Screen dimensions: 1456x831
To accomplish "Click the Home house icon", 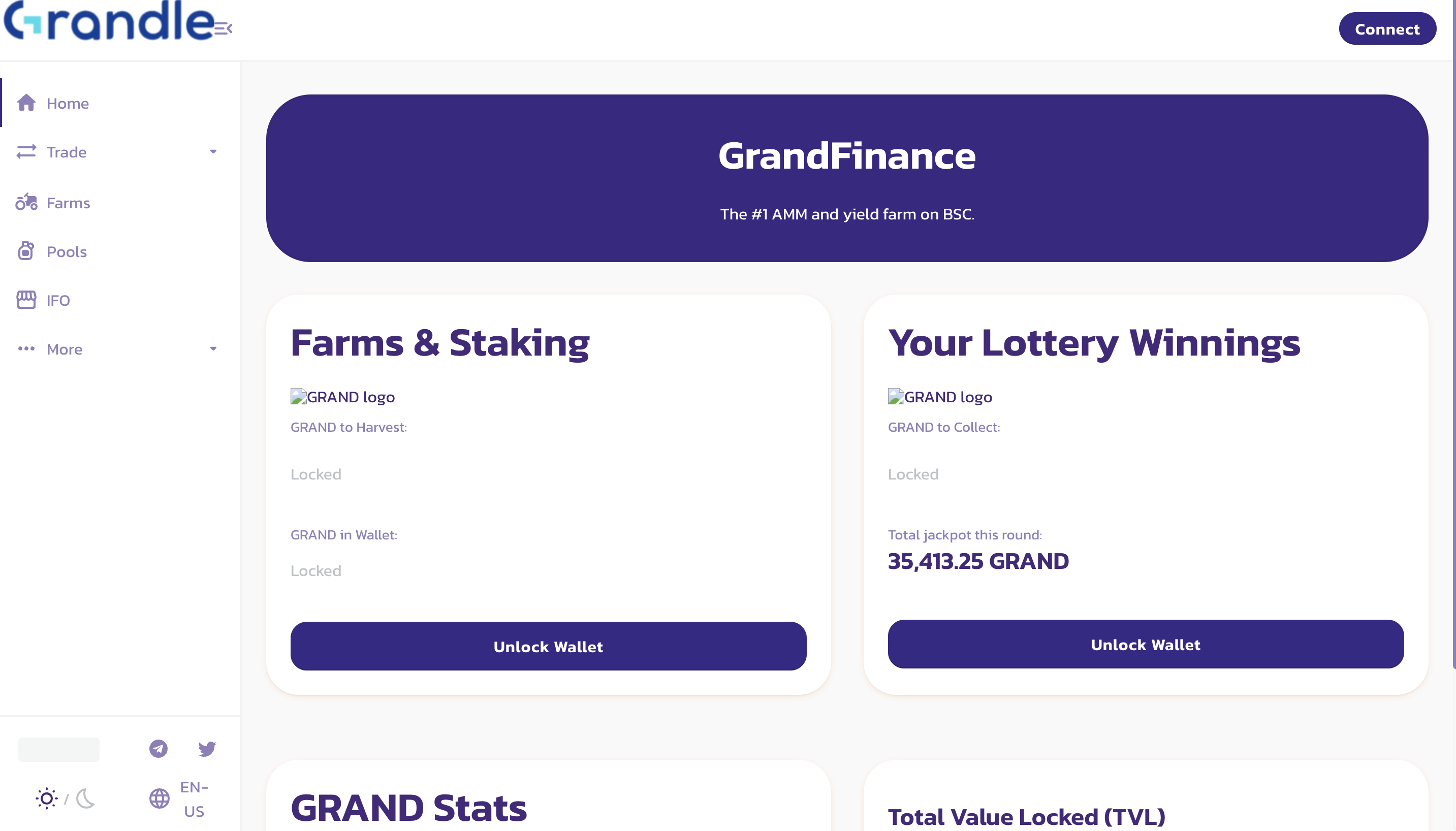I will [26, 103].
